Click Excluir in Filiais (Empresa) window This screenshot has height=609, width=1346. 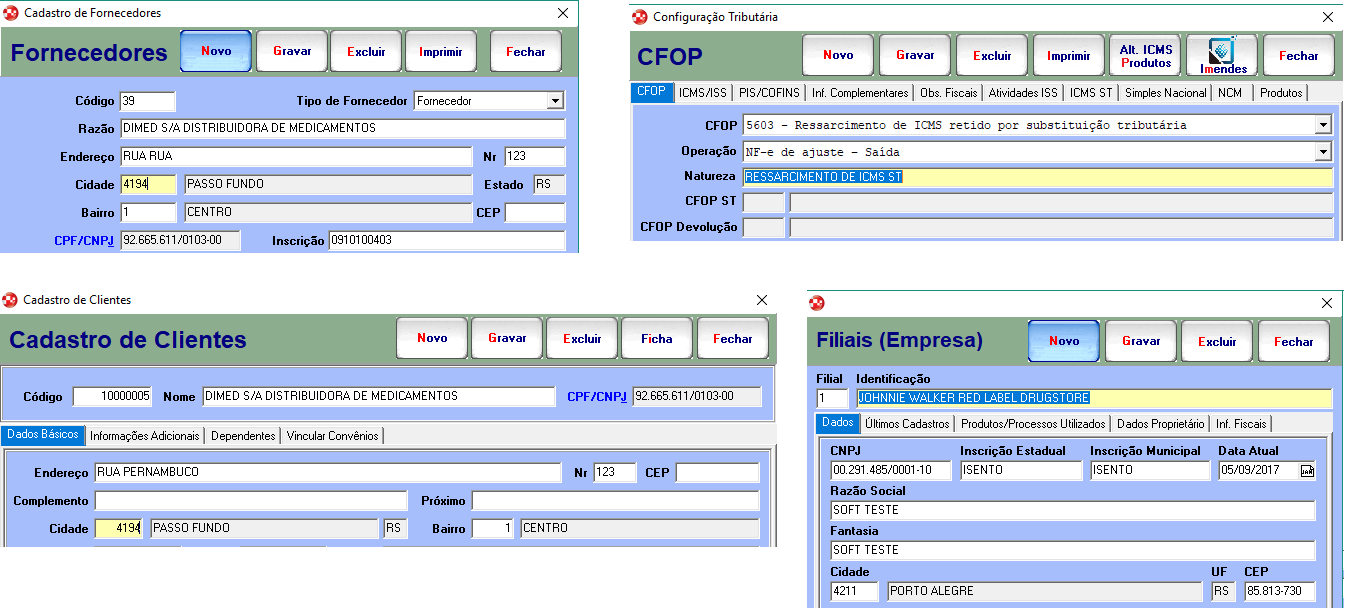pos(1217,341)
